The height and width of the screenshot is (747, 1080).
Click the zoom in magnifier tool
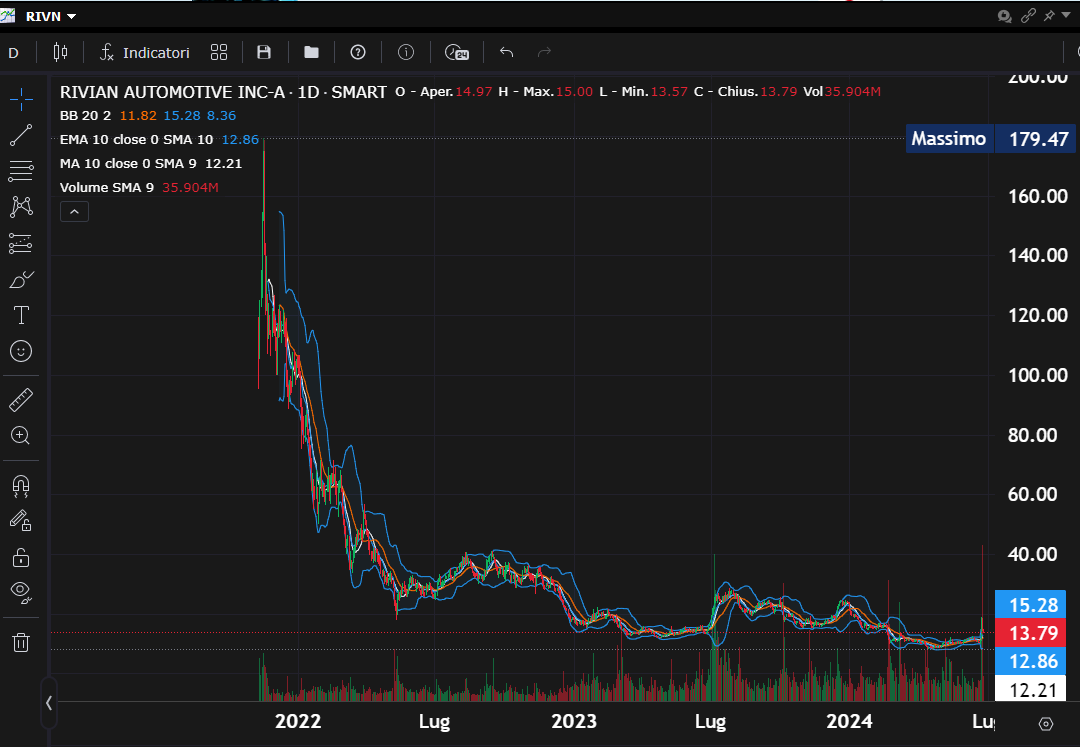click(21, 436)
